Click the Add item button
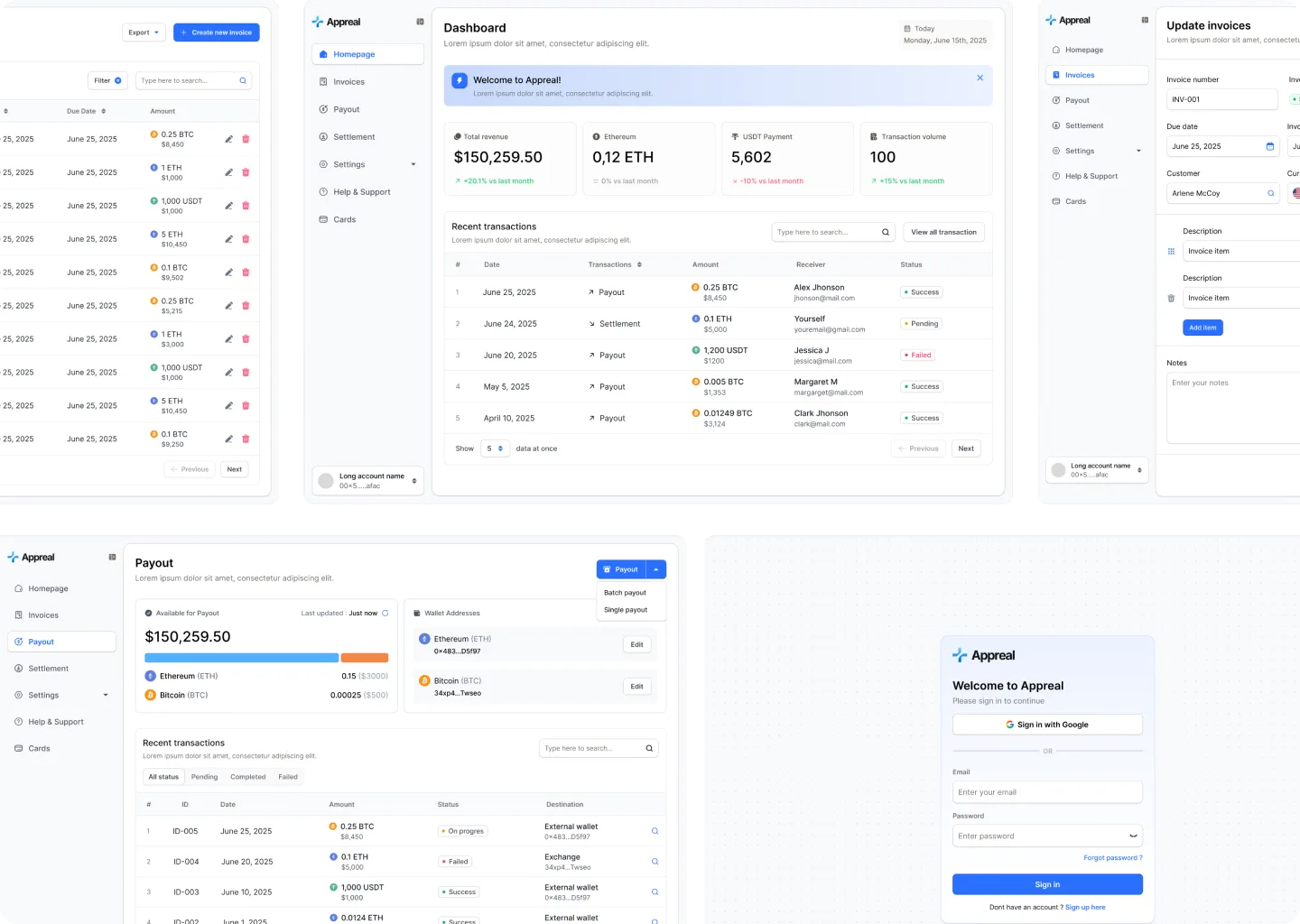The height and width of the screenshot is (924, 1300). (x=1202, y=328)
